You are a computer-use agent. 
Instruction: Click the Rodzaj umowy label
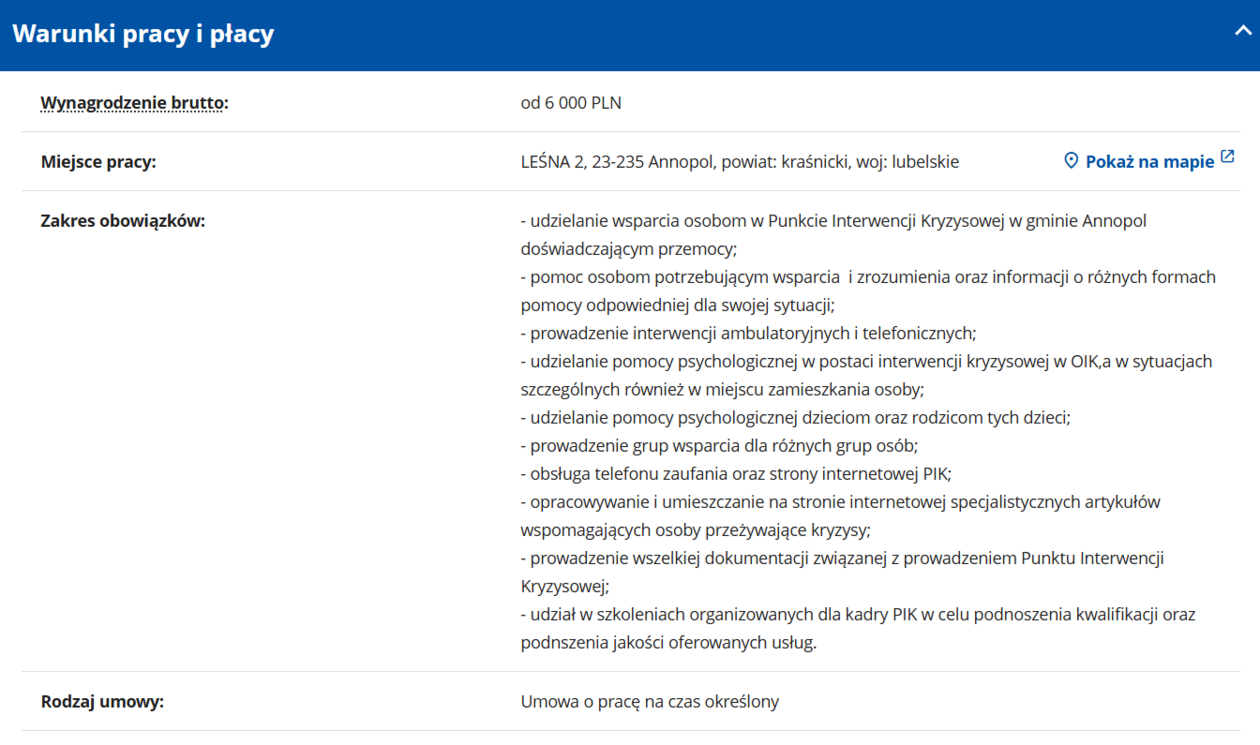(102, 701)
